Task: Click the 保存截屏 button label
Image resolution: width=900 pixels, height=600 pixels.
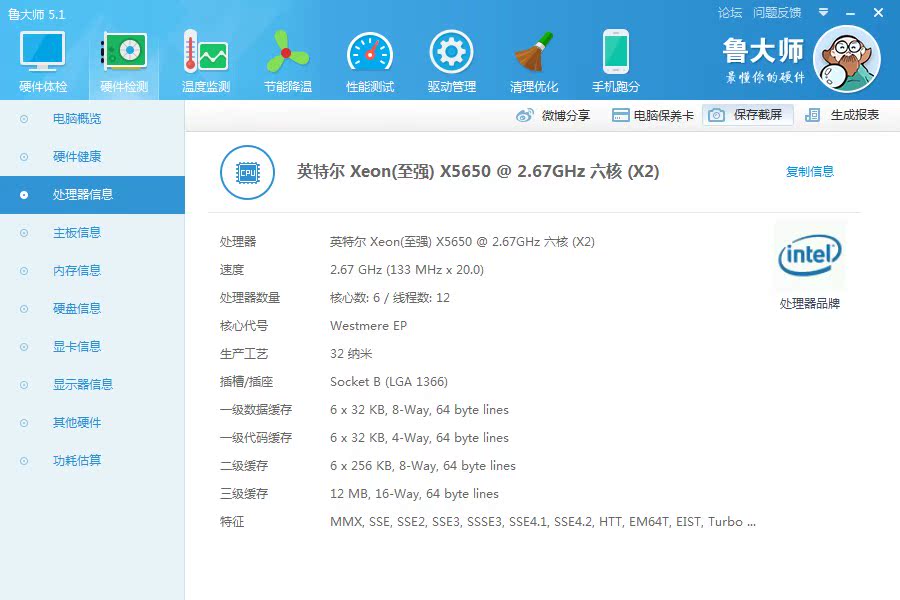Action: coord(758,115)
